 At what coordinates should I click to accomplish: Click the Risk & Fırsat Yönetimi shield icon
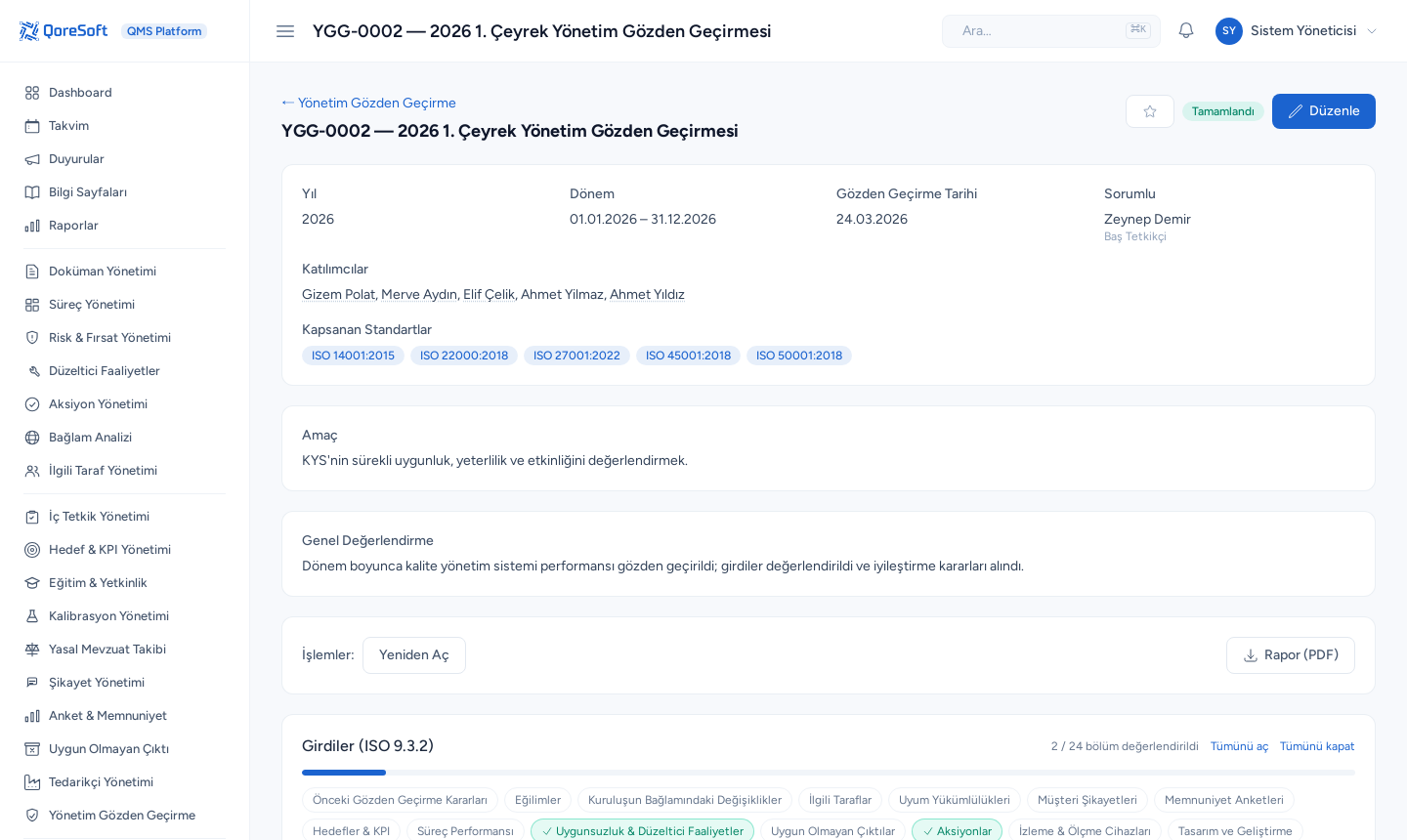32,338
